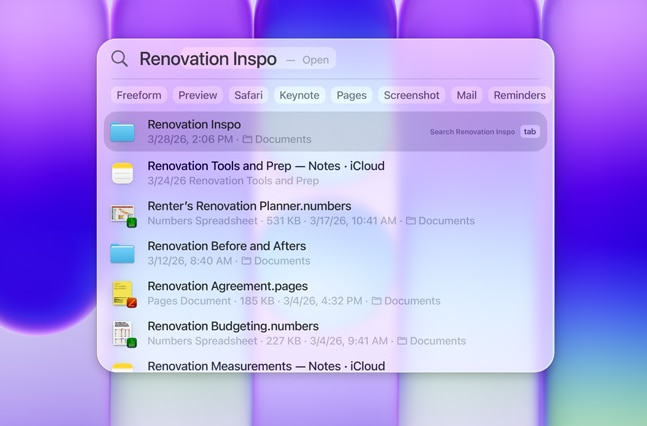The image size is (647, 426).
Task: Click the Renovation Measurements Notes icon
Action: 123,366
